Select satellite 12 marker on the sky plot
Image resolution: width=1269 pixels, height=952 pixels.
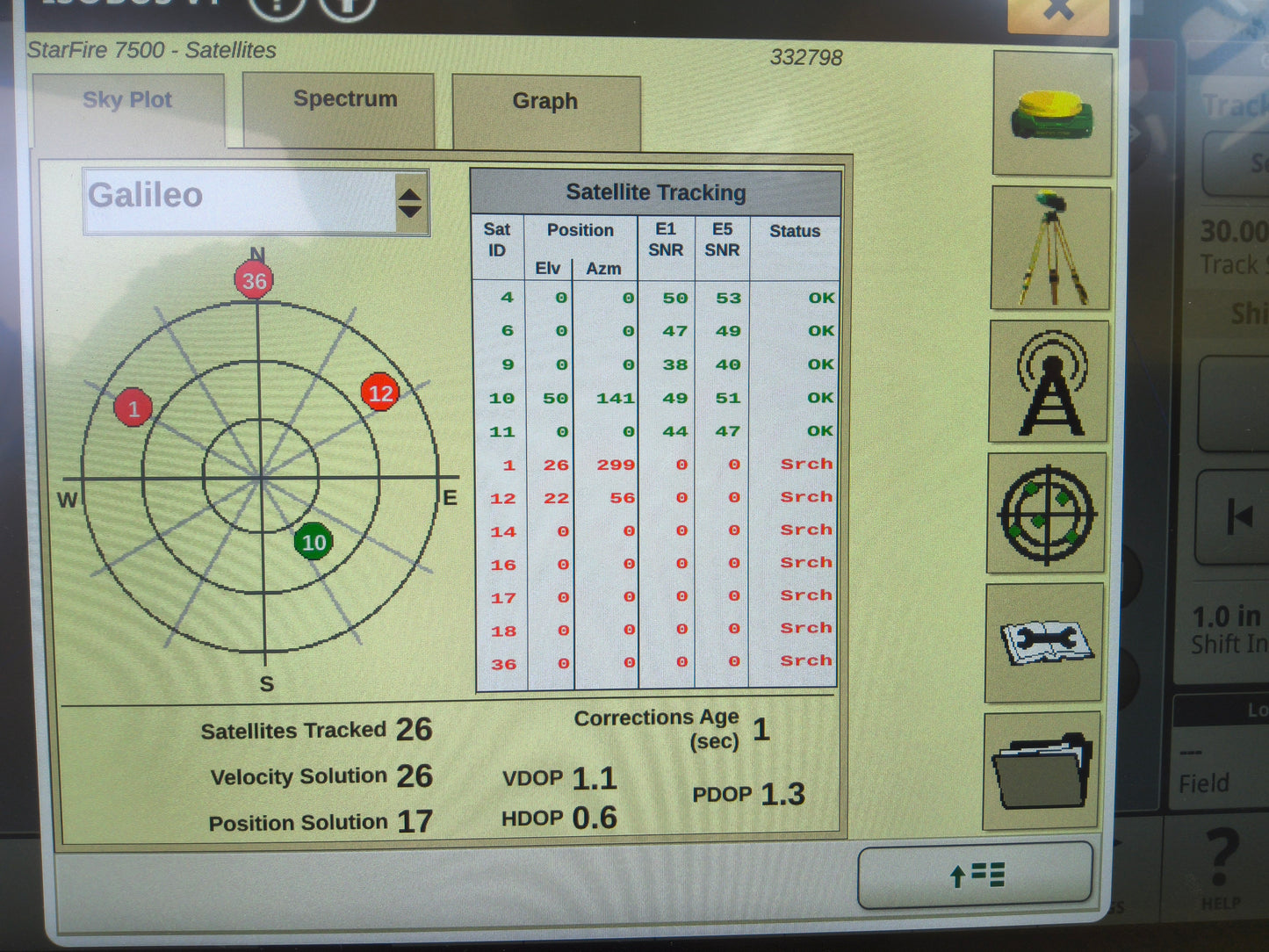click(380, 393)
